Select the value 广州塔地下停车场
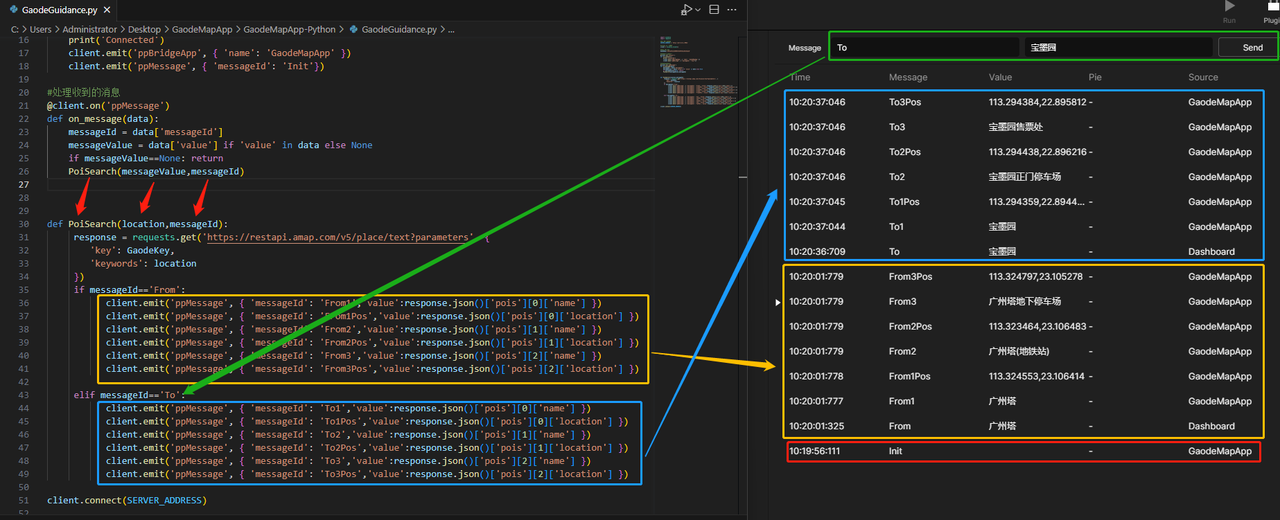 point(1025,302)
